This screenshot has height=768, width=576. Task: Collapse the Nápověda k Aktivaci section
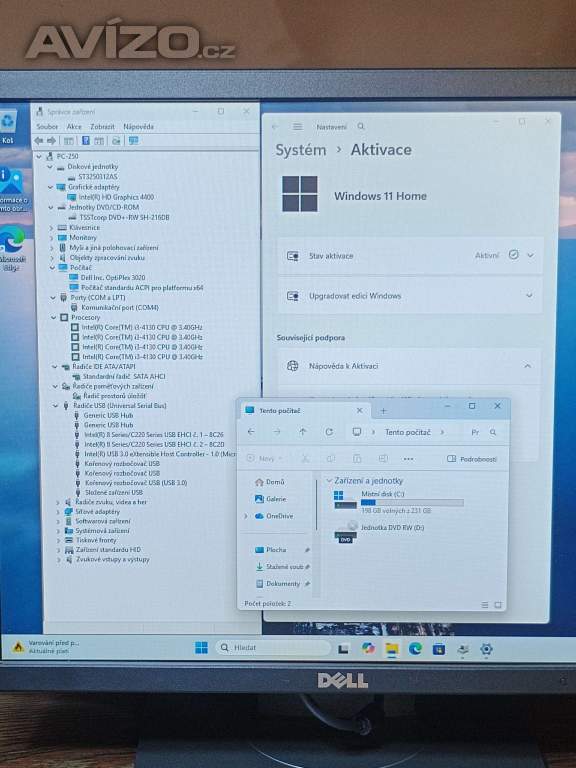(528, 366)
